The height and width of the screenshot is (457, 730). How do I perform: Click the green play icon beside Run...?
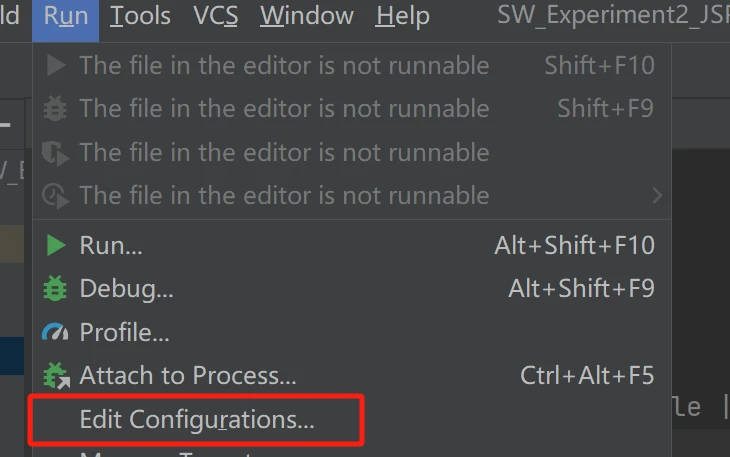[56, 245]
